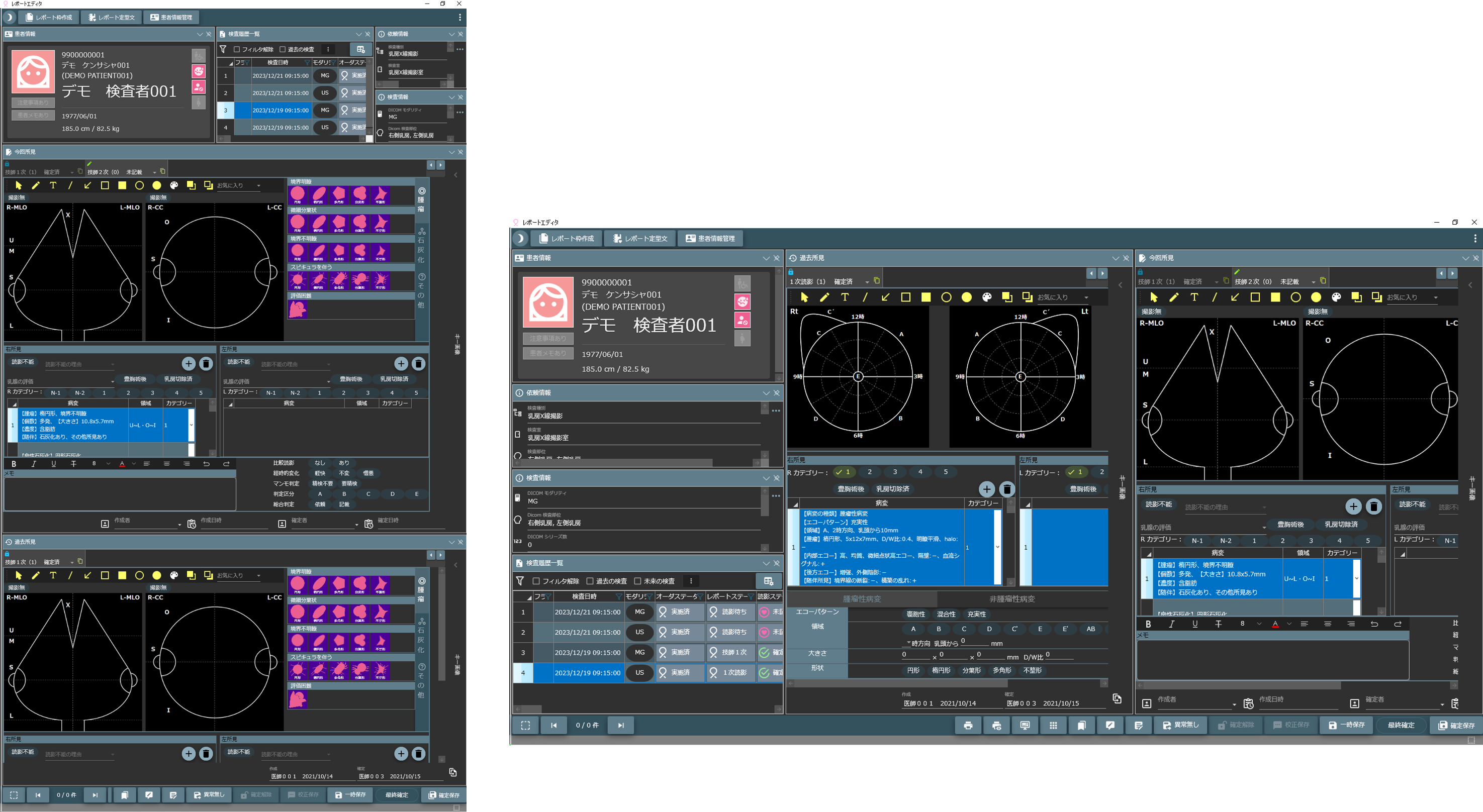1483x812 pixels.
Task: Select the outlined rectangle tool in right window's 過去所見 toolbar
Action: (x=905, y=297)
